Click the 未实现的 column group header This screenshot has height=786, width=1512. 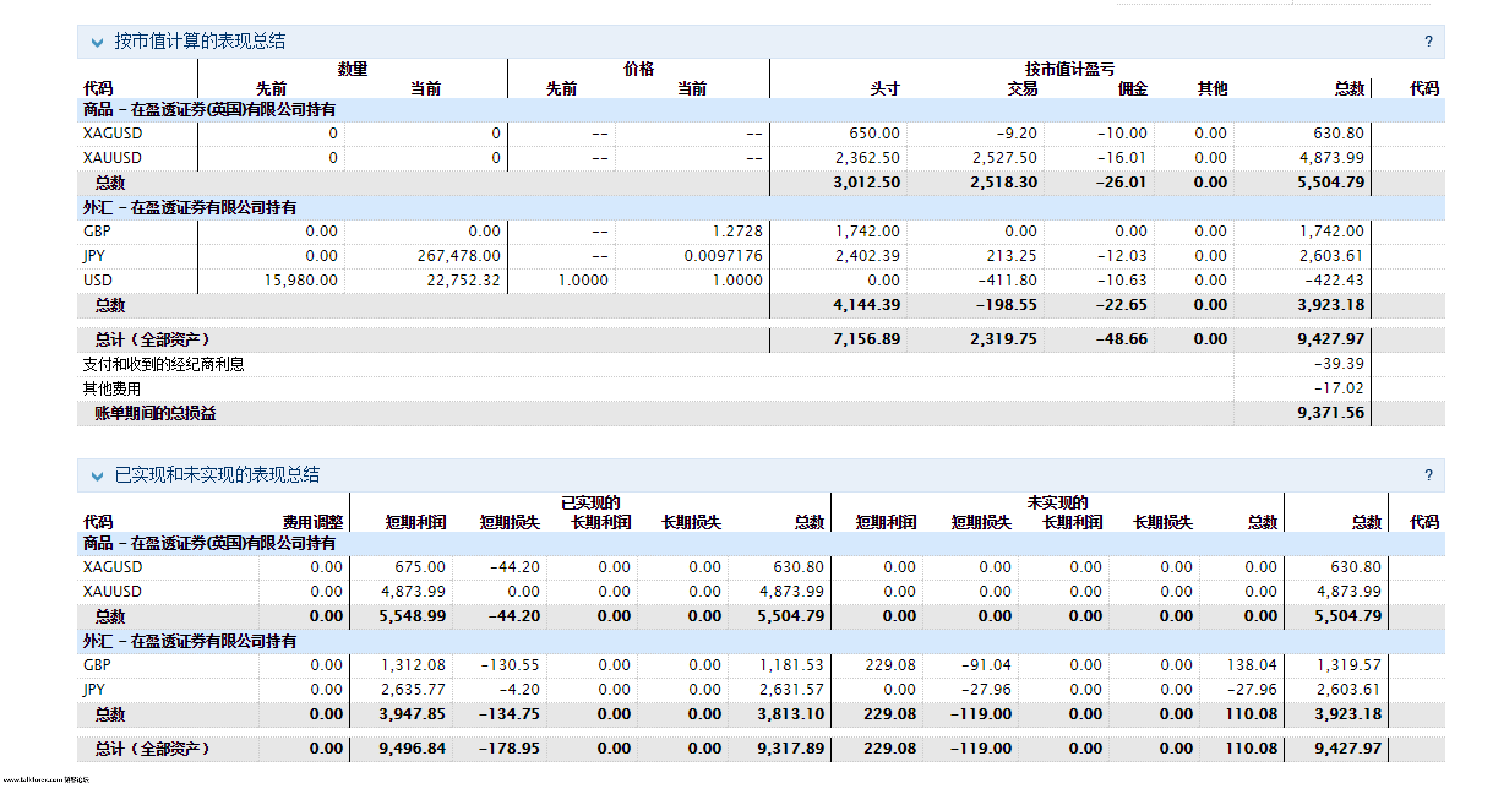1058,503
